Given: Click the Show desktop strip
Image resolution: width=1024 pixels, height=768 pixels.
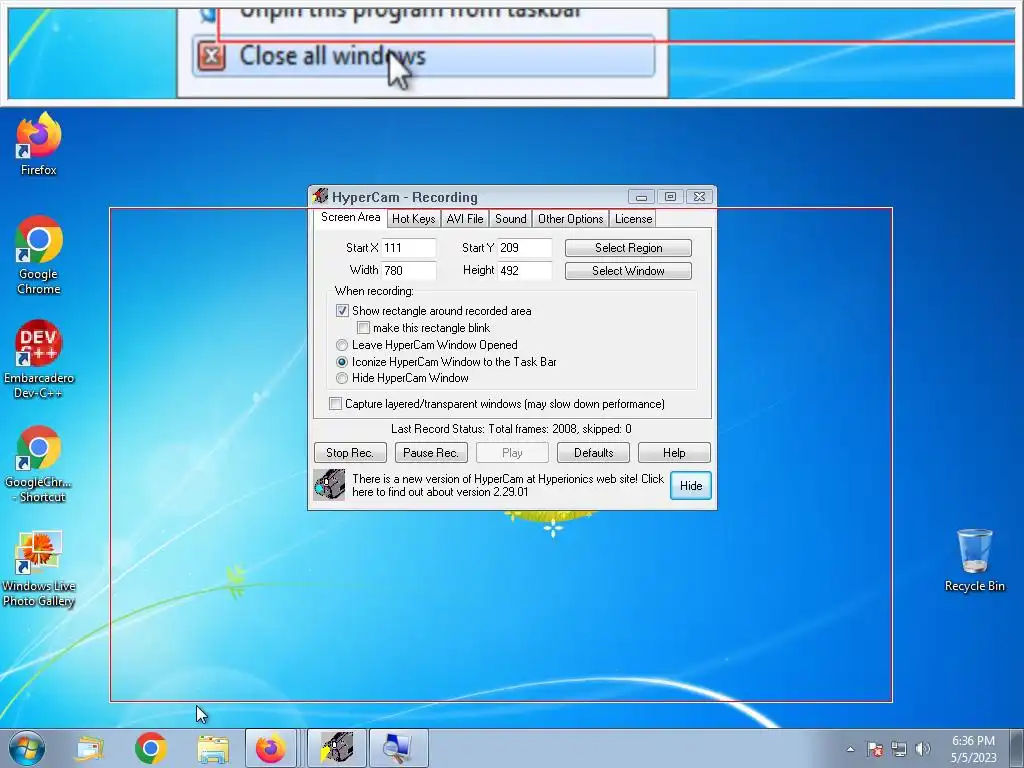Looking at the screenshot, I should click(1017, 748).
